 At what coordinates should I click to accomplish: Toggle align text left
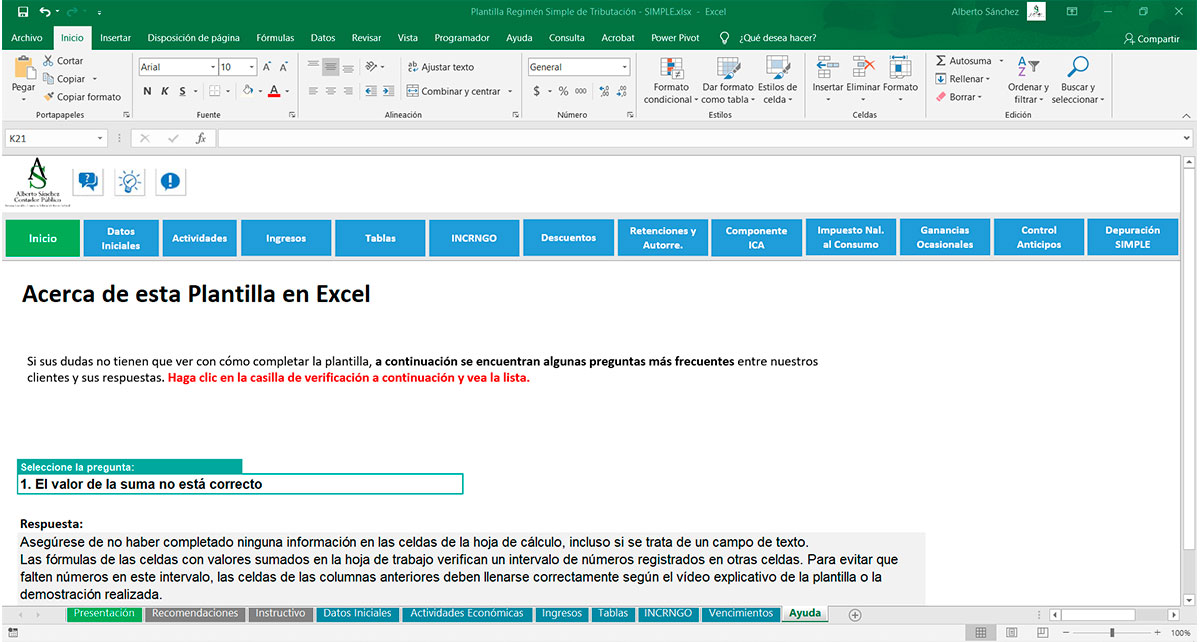click(313, 91)
